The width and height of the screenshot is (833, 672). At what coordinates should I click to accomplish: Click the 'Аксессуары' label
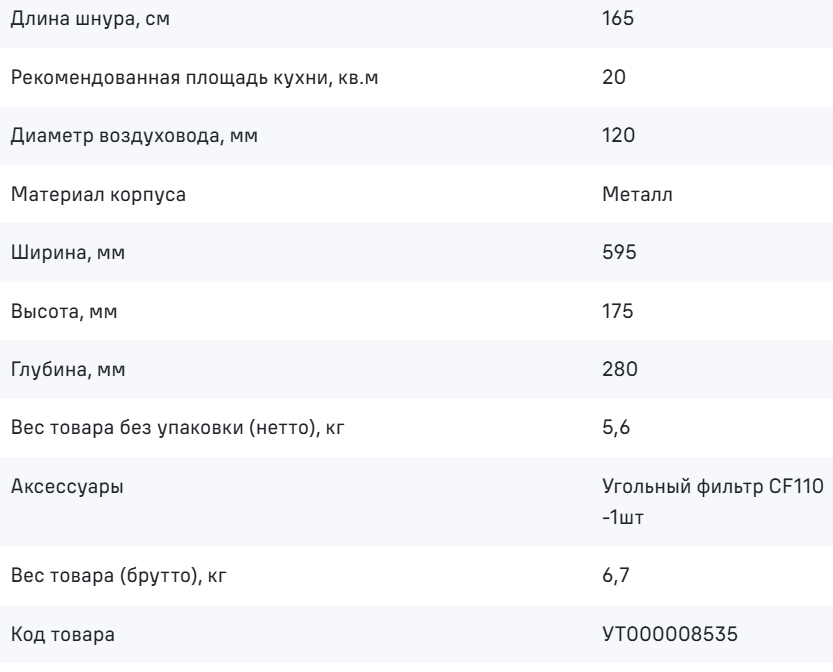click(67, 487)
